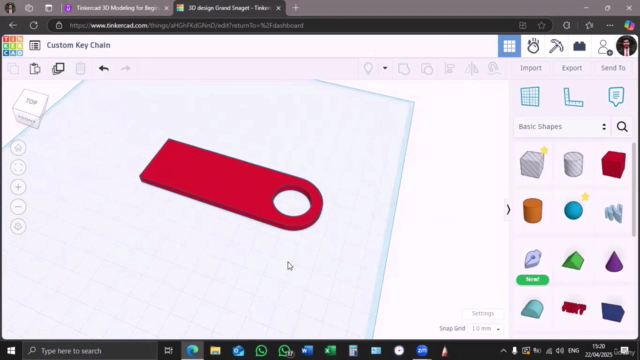Image resolution: width=640 pixels, height=360 pixels.
Task: Open the design list icon beside title
Action: (x=35, y=45)
